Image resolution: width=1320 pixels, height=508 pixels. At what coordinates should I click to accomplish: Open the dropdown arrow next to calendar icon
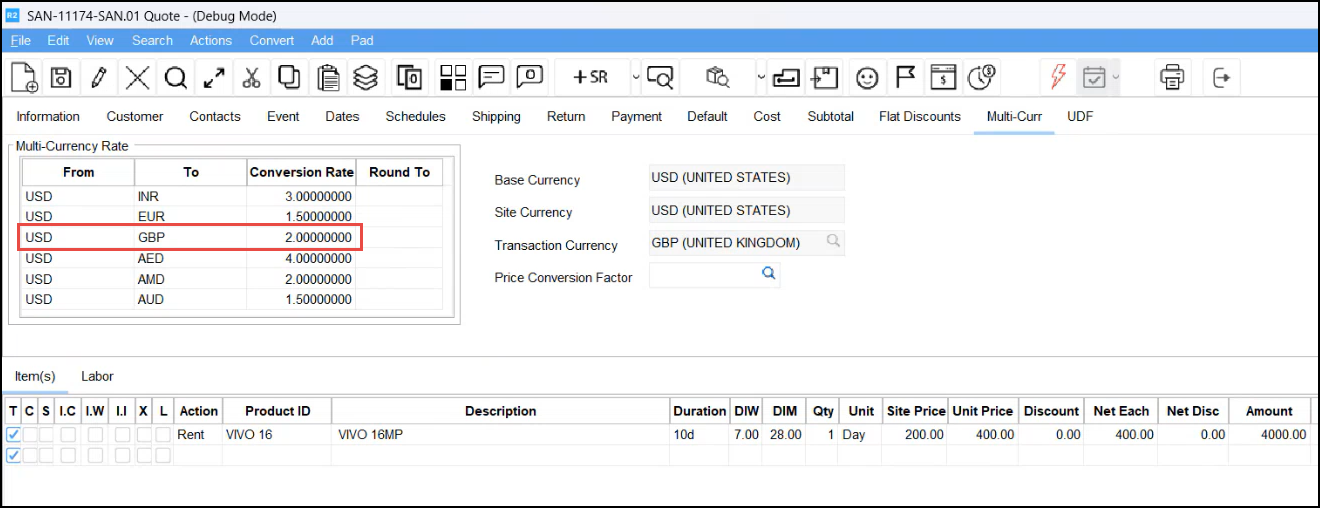tap(1116, 77)
